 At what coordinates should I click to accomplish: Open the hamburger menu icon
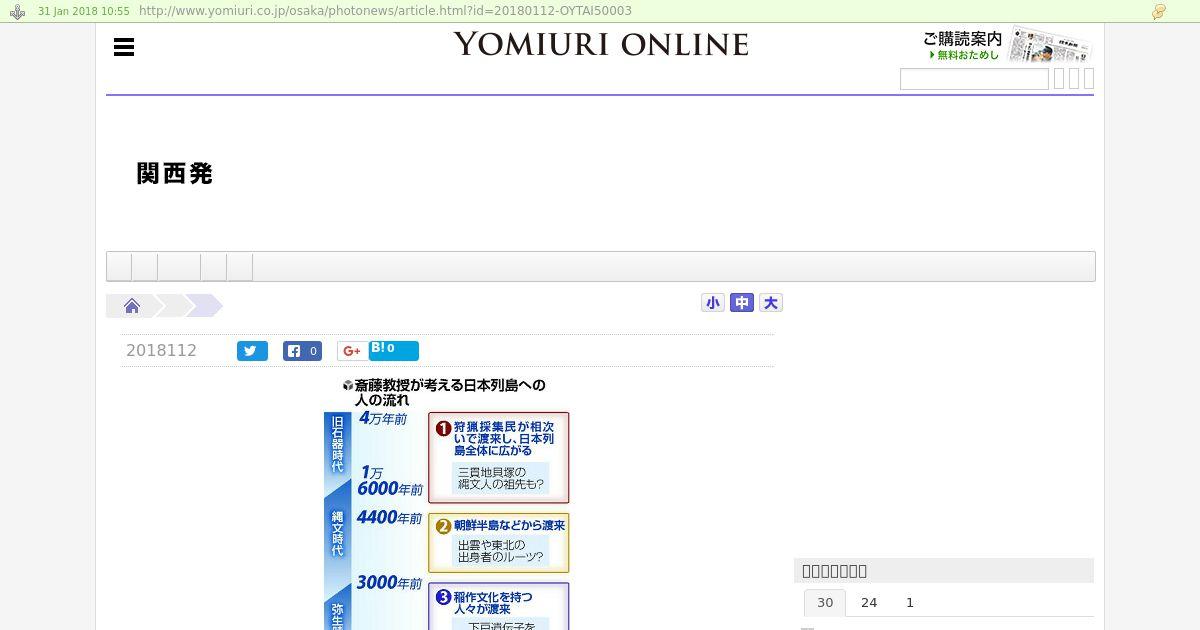point(124,47)
